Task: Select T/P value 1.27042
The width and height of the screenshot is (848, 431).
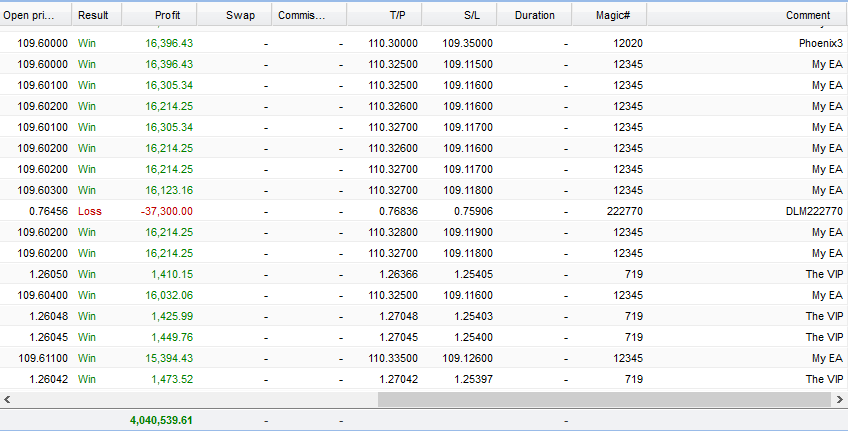Action: point(399,380)
